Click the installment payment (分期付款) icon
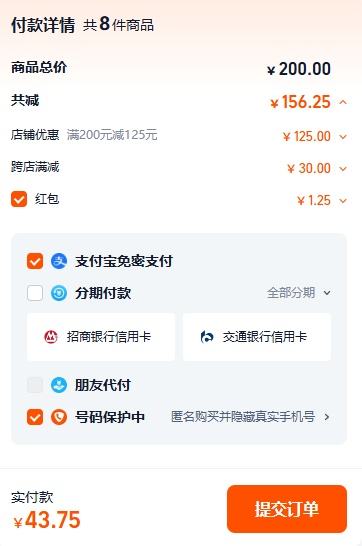 pos(59,293)
